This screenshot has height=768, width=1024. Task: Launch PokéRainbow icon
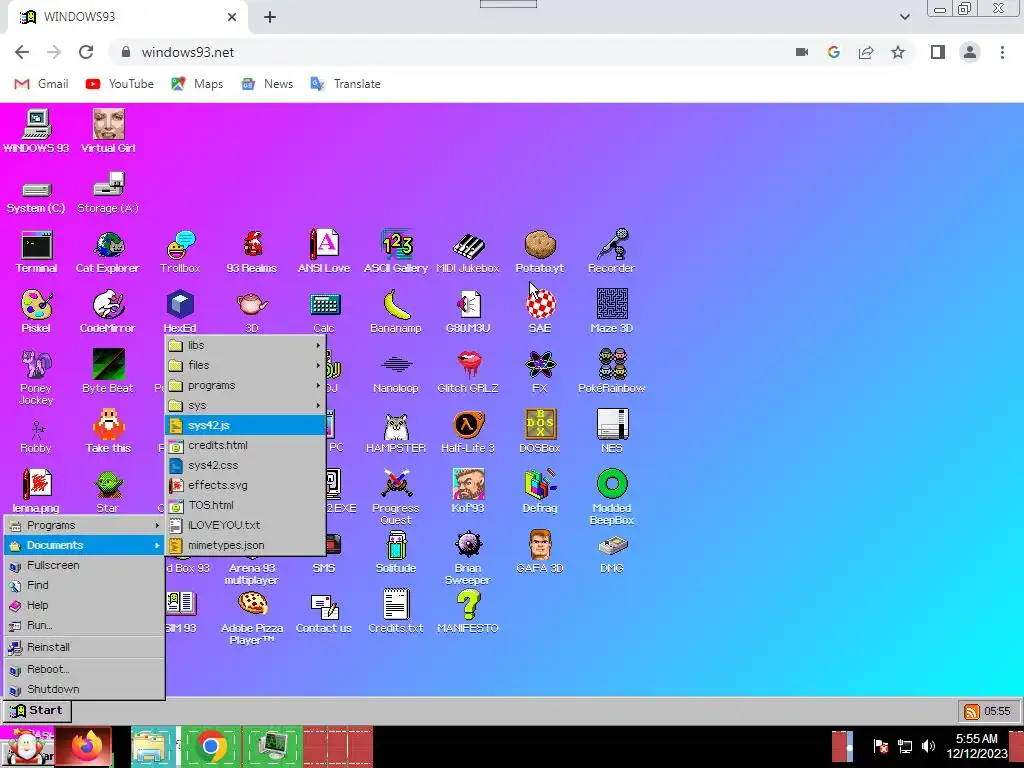(x=612, y=372)
